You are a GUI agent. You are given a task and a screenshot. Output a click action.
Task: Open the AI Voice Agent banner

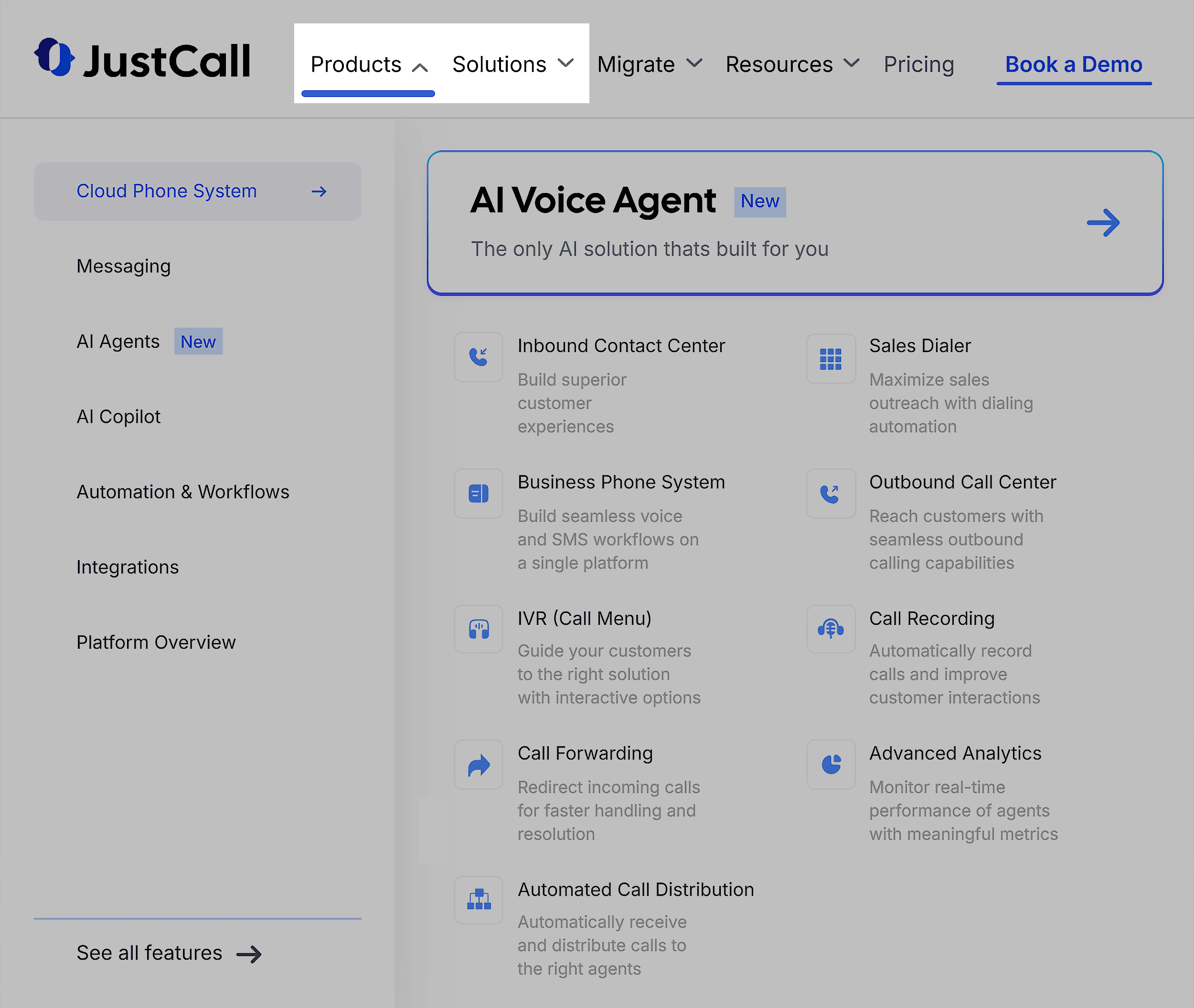point(793,222)
